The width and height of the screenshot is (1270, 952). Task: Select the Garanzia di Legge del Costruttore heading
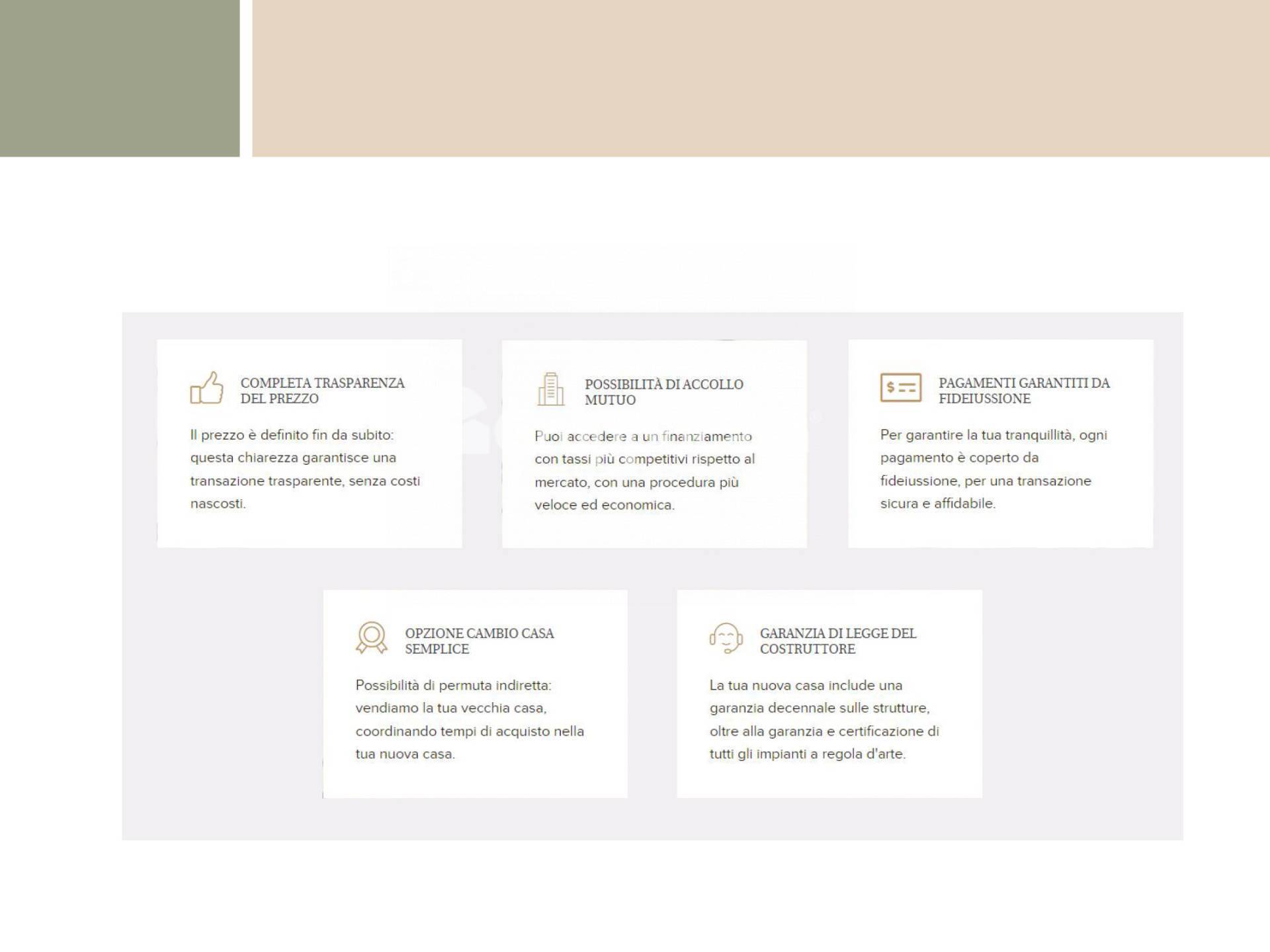[x=837, y=641]
